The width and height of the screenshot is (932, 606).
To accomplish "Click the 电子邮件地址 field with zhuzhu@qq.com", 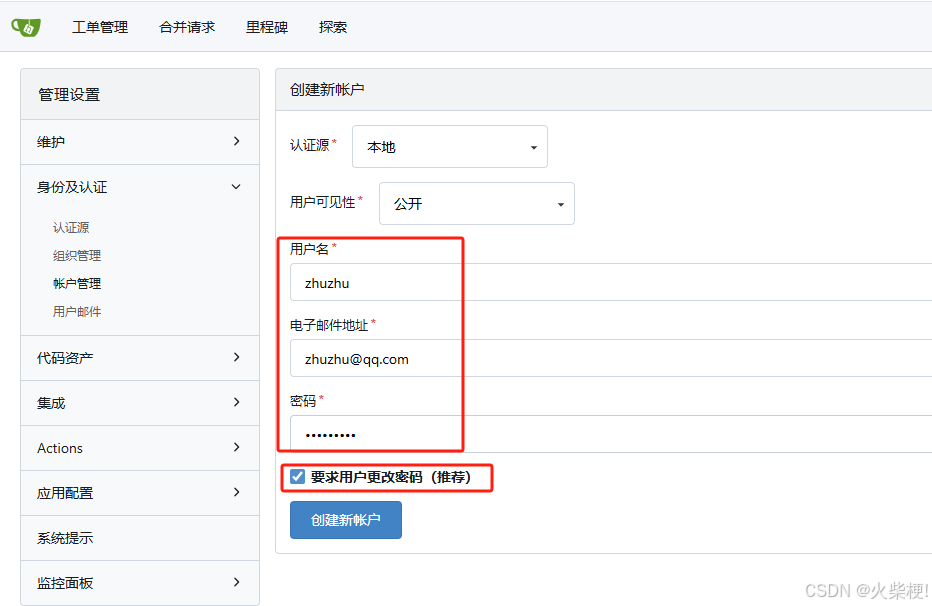I will 610,359.
